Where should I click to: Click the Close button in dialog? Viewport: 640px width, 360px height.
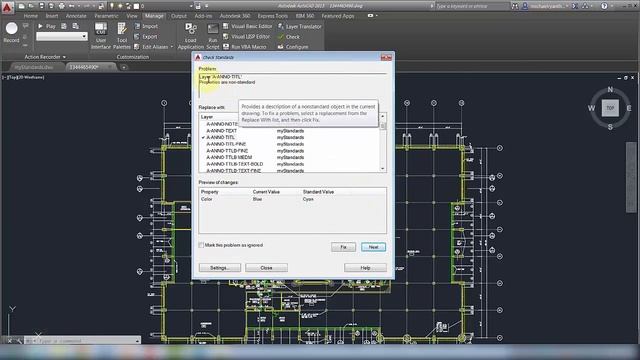[x=266, y=268]
